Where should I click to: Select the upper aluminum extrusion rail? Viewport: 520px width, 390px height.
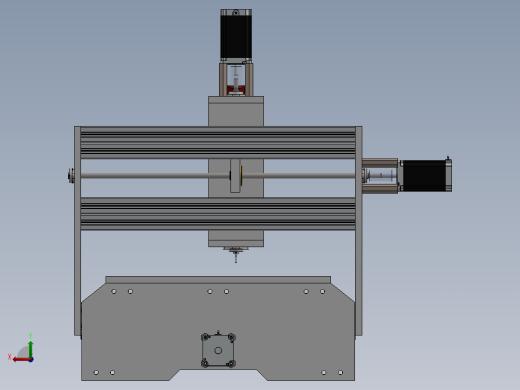pos(218,143)
